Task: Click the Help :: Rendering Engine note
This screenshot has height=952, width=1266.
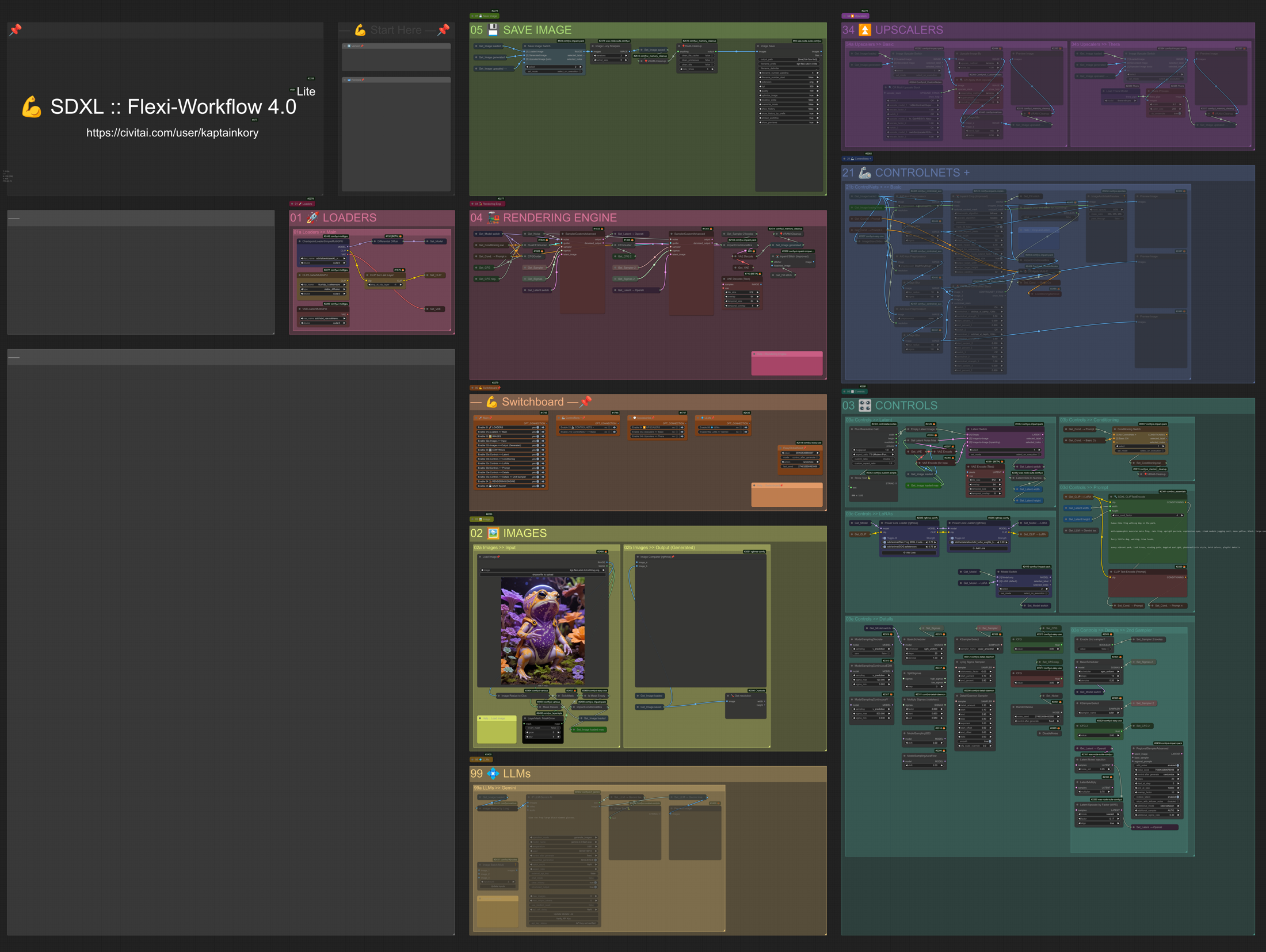Action: [787, 364]
